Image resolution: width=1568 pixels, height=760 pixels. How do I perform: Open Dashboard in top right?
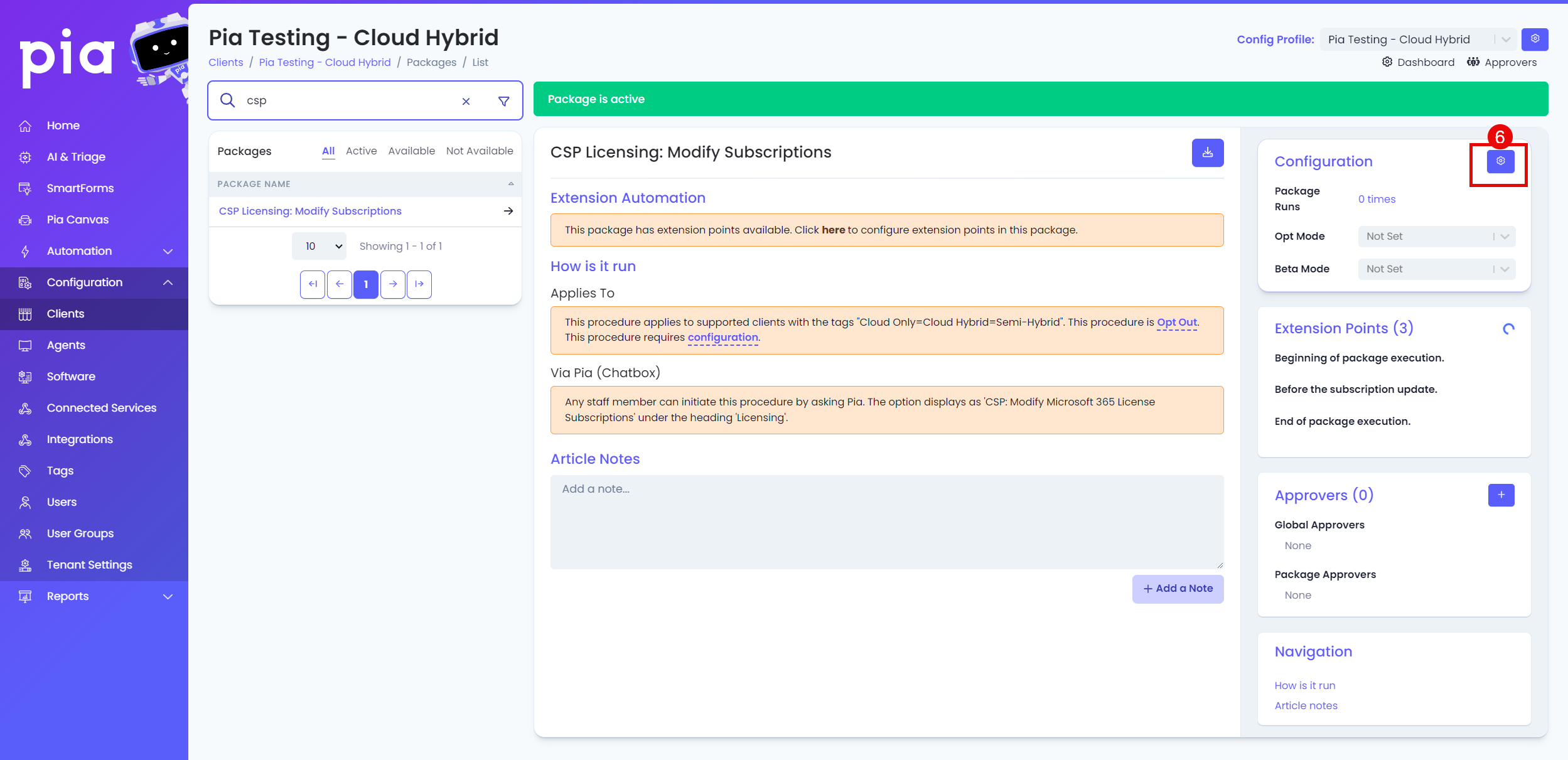pyautogui.click(x=1418, y=62)
